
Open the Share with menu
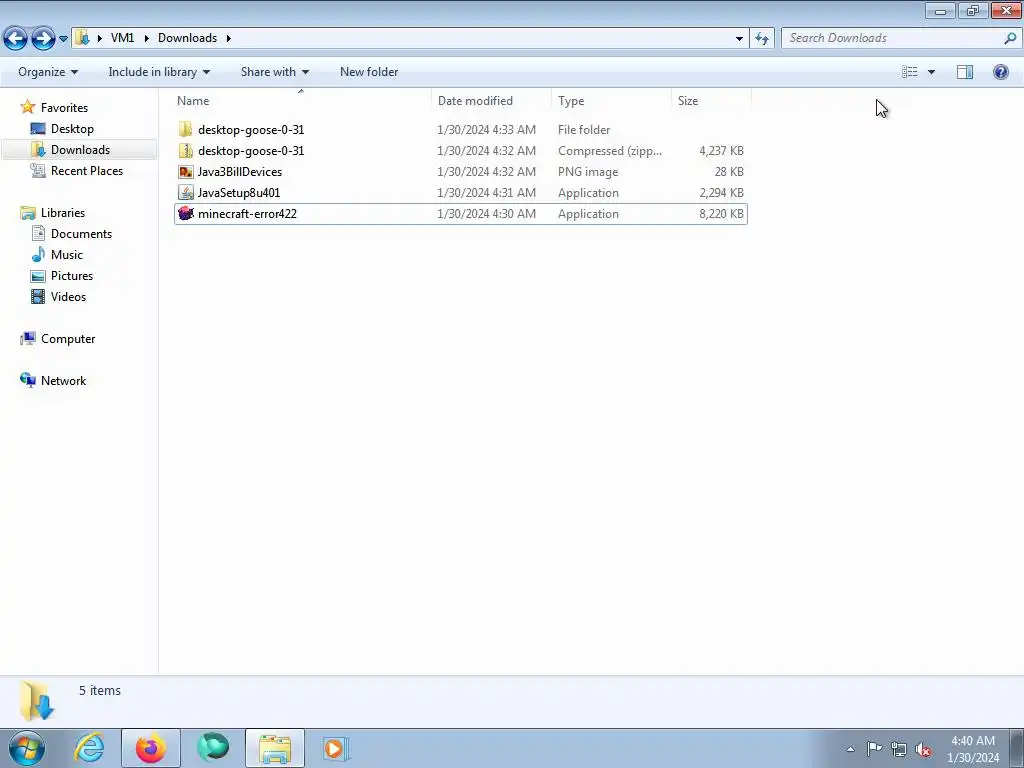[274, 72]
